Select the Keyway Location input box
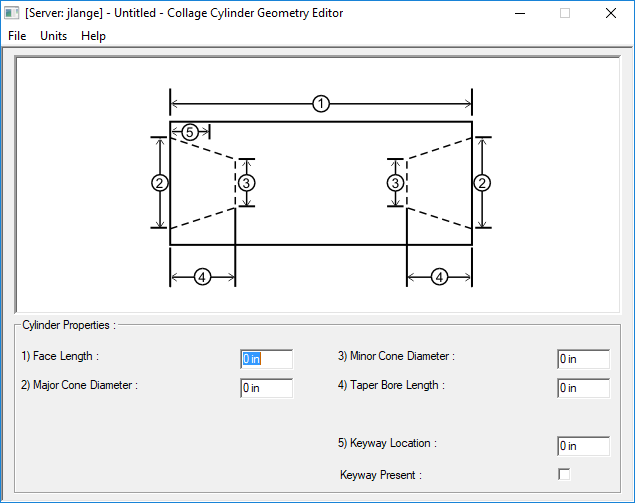 pos(583,446)
